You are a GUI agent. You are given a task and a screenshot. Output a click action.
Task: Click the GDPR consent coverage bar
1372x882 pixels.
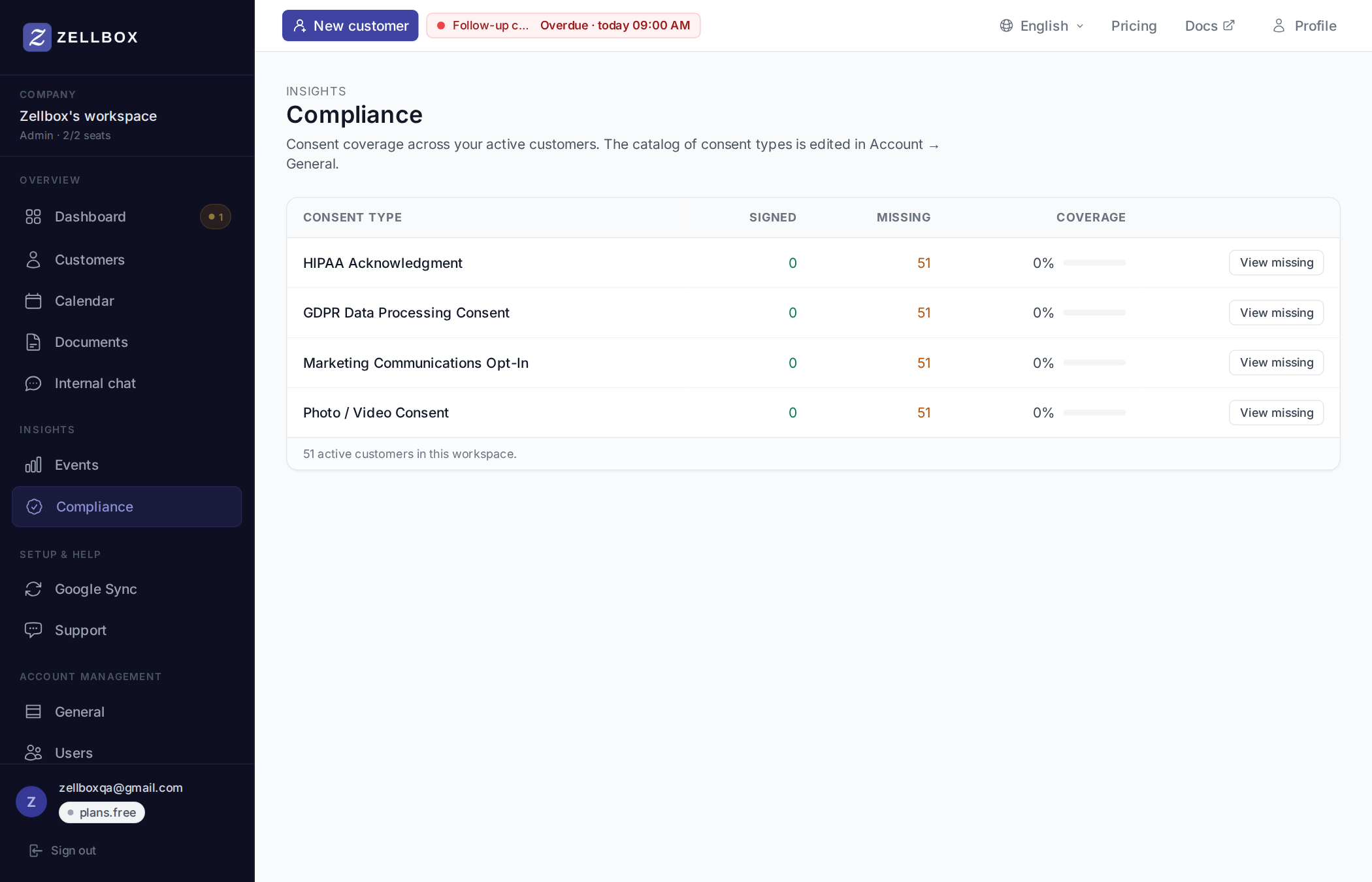(1094, 313)
